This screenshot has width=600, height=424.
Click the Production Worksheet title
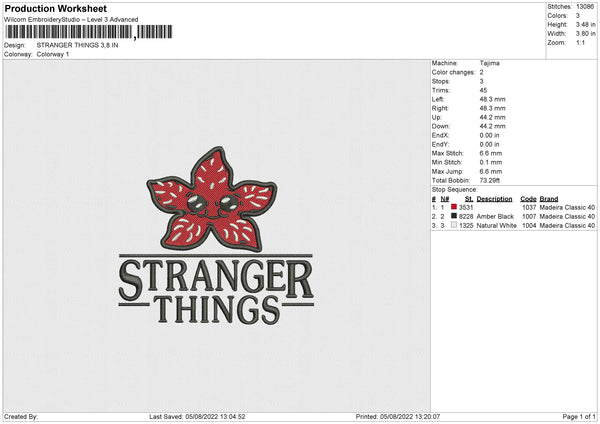(56, 8)
